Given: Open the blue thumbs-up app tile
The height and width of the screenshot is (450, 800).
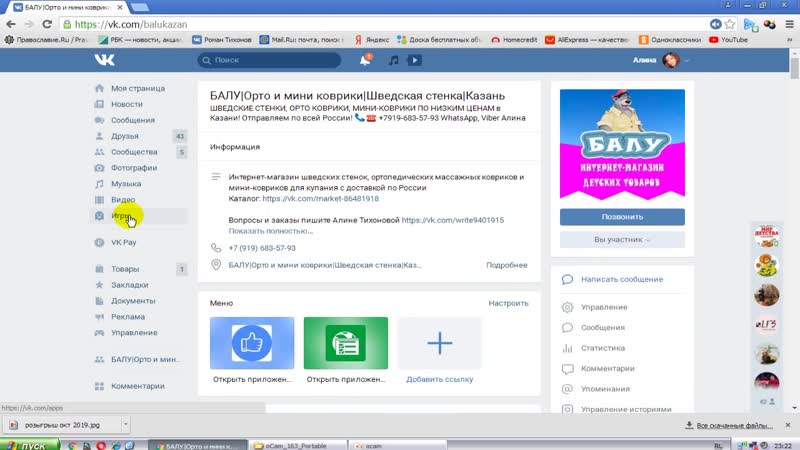Looking at the screenshot, I should point(252,343).
